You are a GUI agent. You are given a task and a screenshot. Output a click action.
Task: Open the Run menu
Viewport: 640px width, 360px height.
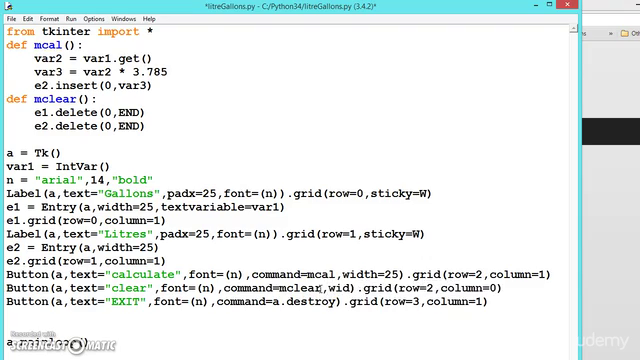click(x=71, y=19)
